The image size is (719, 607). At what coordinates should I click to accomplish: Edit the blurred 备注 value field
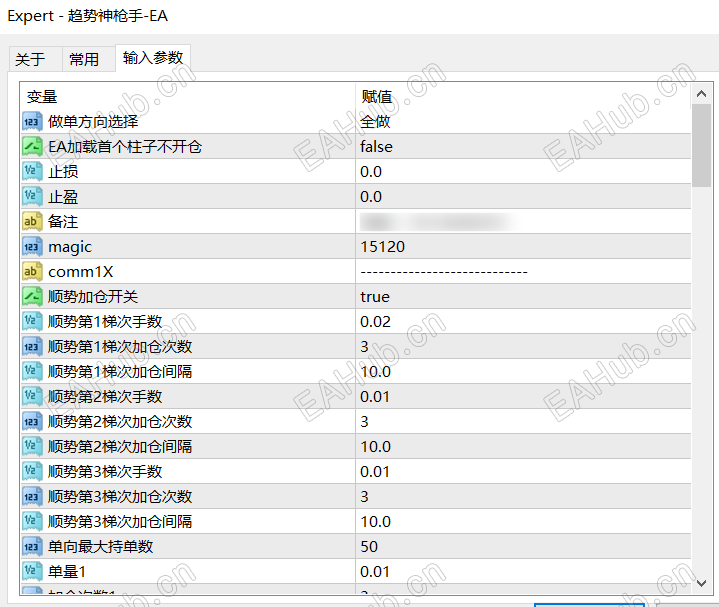pos(523,221)
